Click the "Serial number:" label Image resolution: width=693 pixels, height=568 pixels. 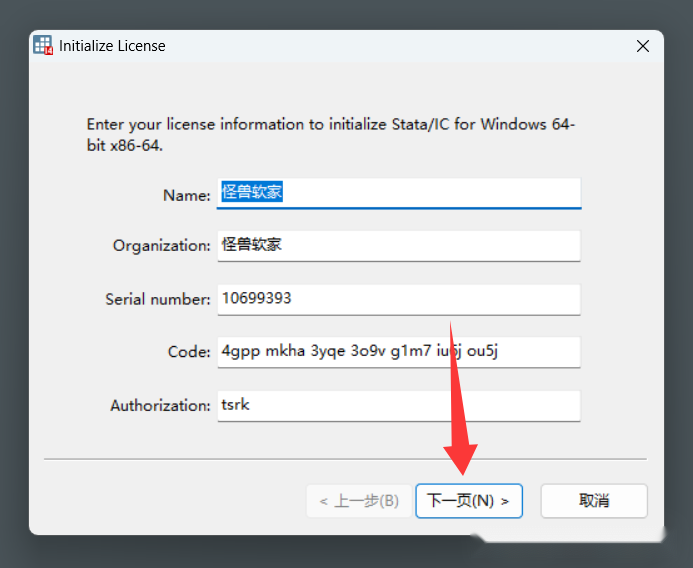click(x=158, y=299)
